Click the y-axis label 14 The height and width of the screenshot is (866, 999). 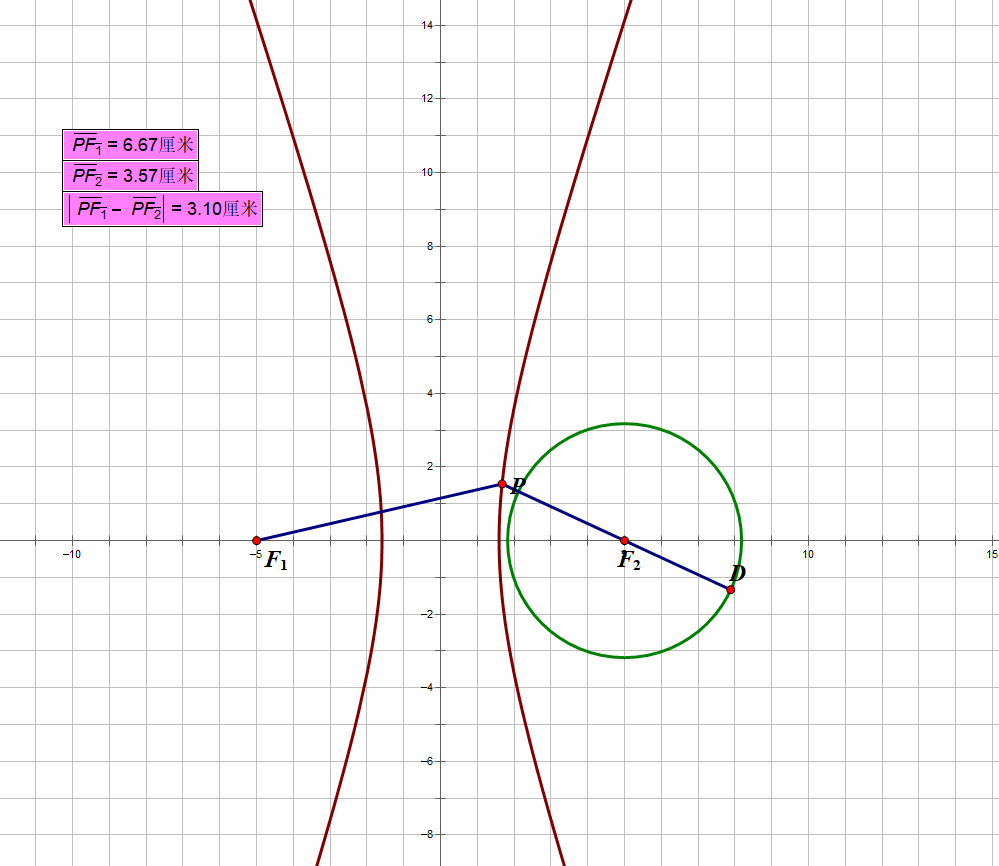pos(427,25)
